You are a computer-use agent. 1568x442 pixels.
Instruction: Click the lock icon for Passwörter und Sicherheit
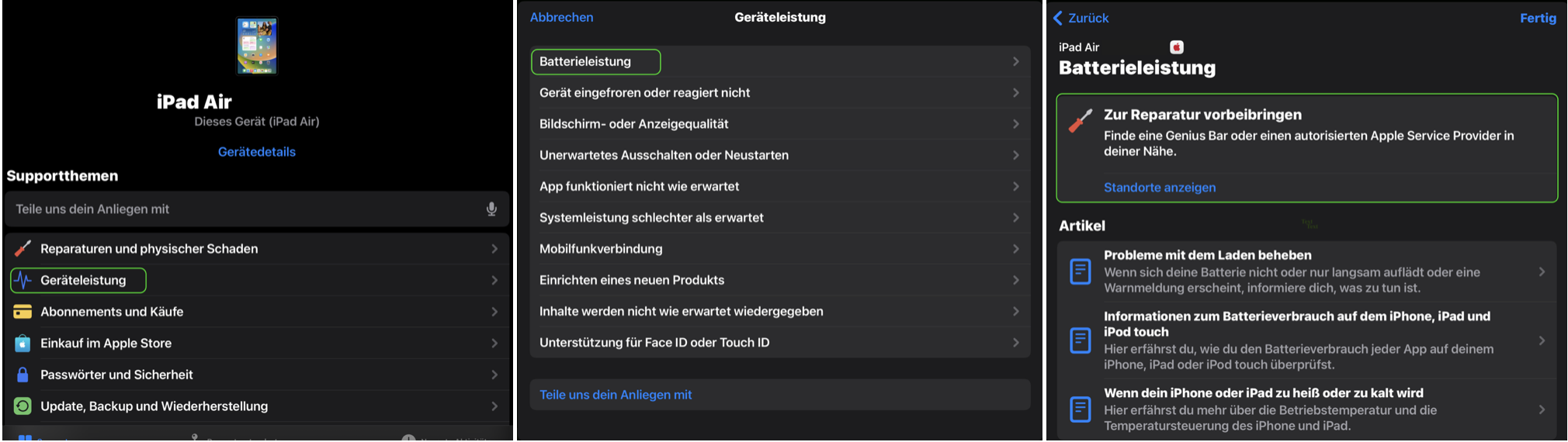coord(23,375)
